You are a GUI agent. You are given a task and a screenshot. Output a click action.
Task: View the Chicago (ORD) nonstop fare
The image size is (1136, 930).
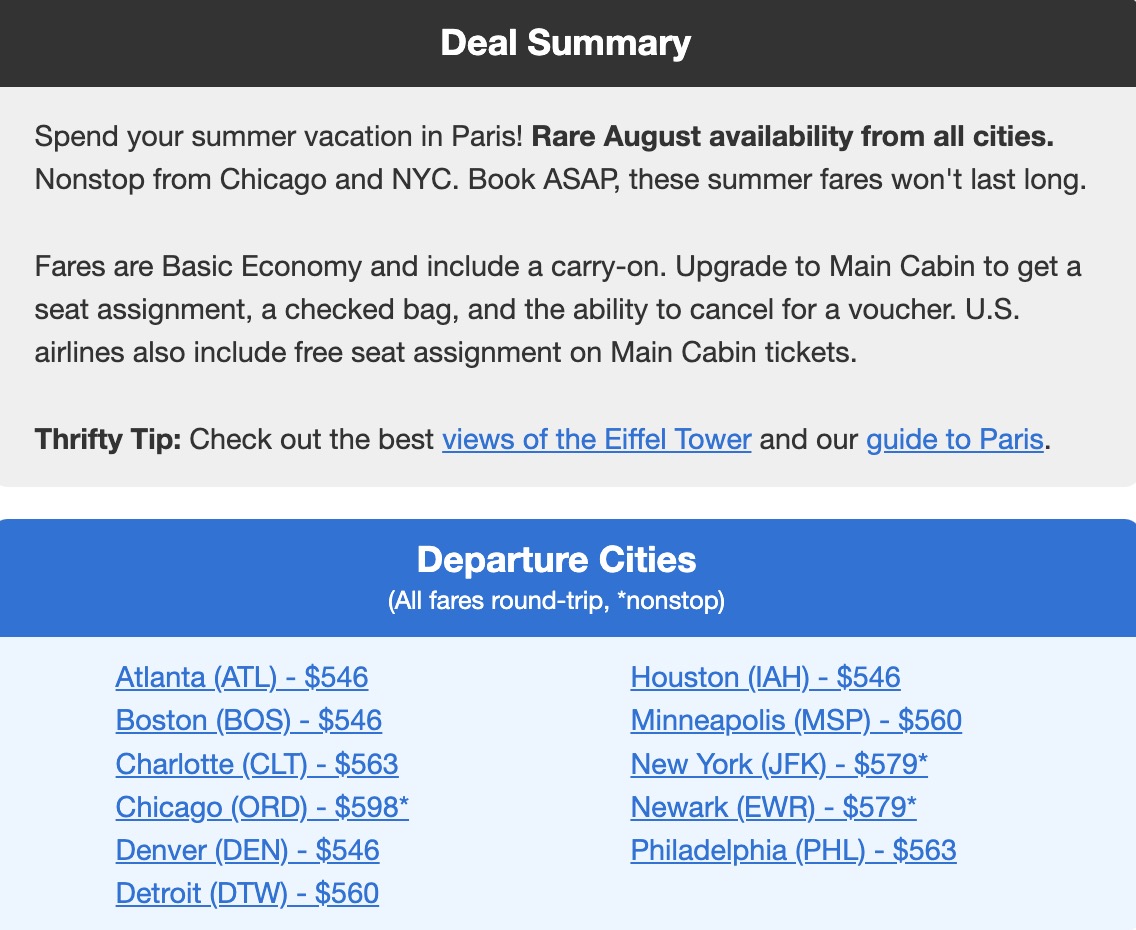tap(262, 807)
